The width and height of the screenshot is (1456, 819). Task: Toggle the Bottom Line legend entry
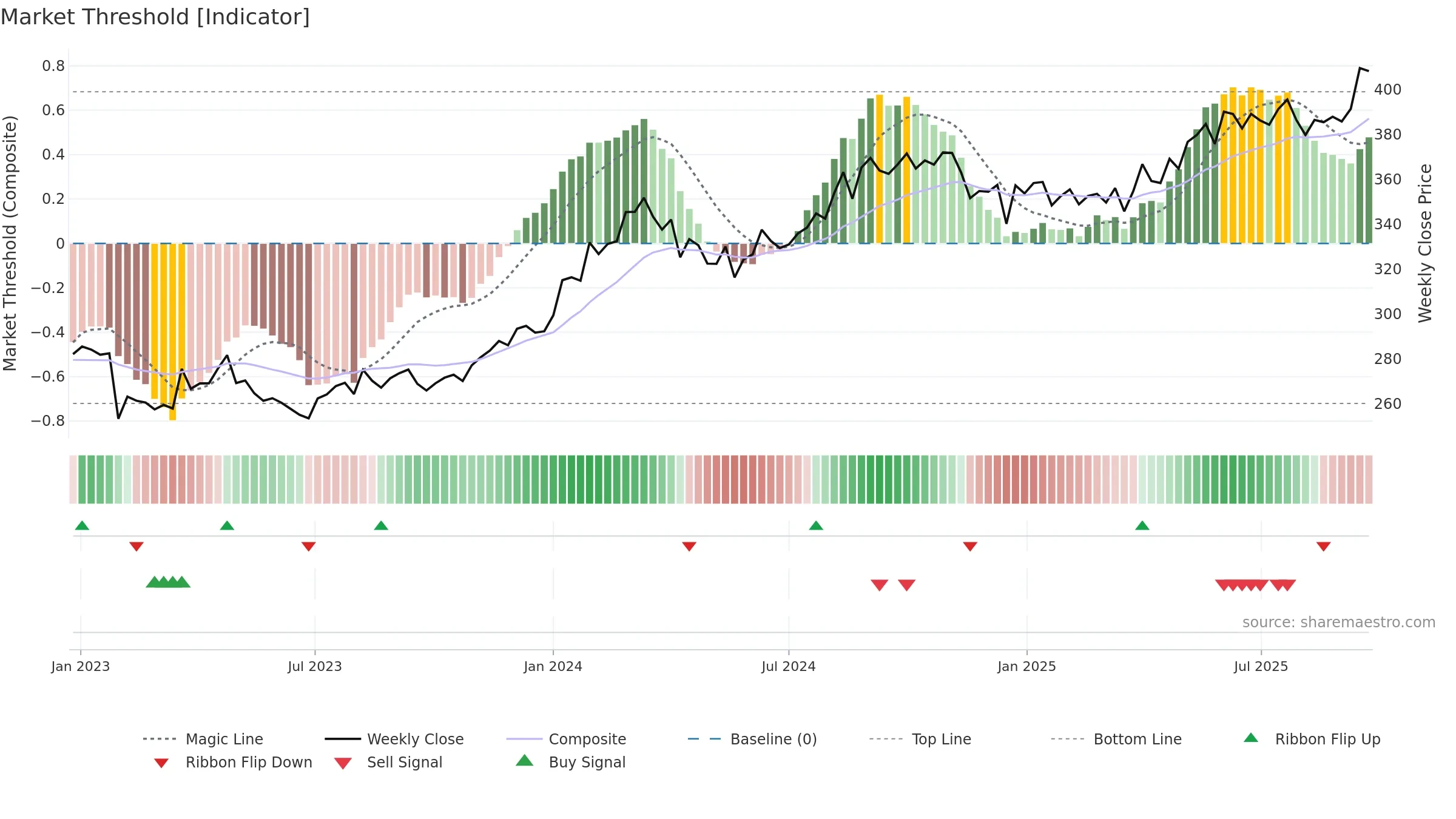click(x=1116, y=739)
